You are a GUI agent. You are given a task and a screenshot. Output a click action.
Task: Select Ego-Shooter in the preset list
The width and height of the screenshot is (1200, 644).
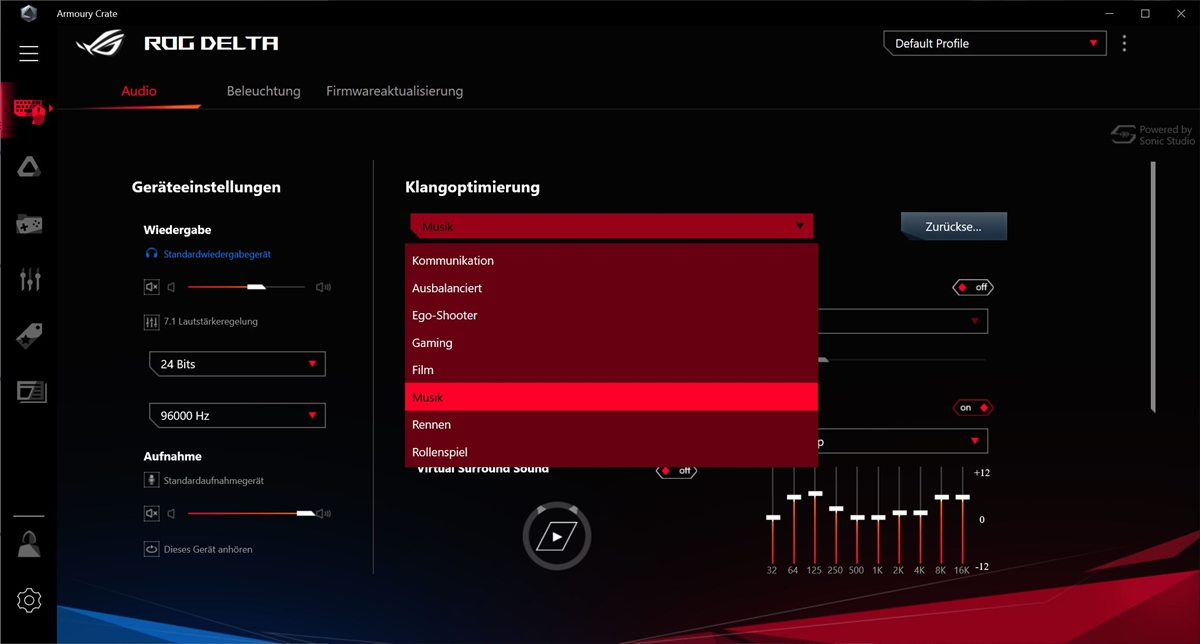tap(611, 315)
